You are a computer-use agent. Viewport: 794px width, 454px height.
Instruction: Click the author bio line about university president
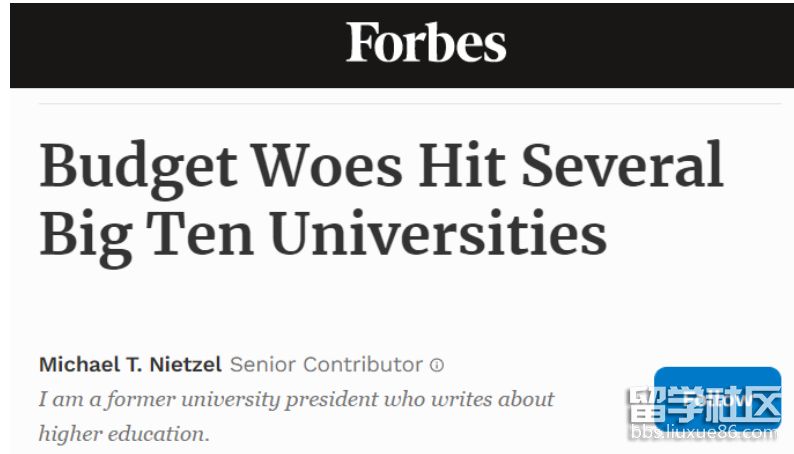[x=296, y=399]
